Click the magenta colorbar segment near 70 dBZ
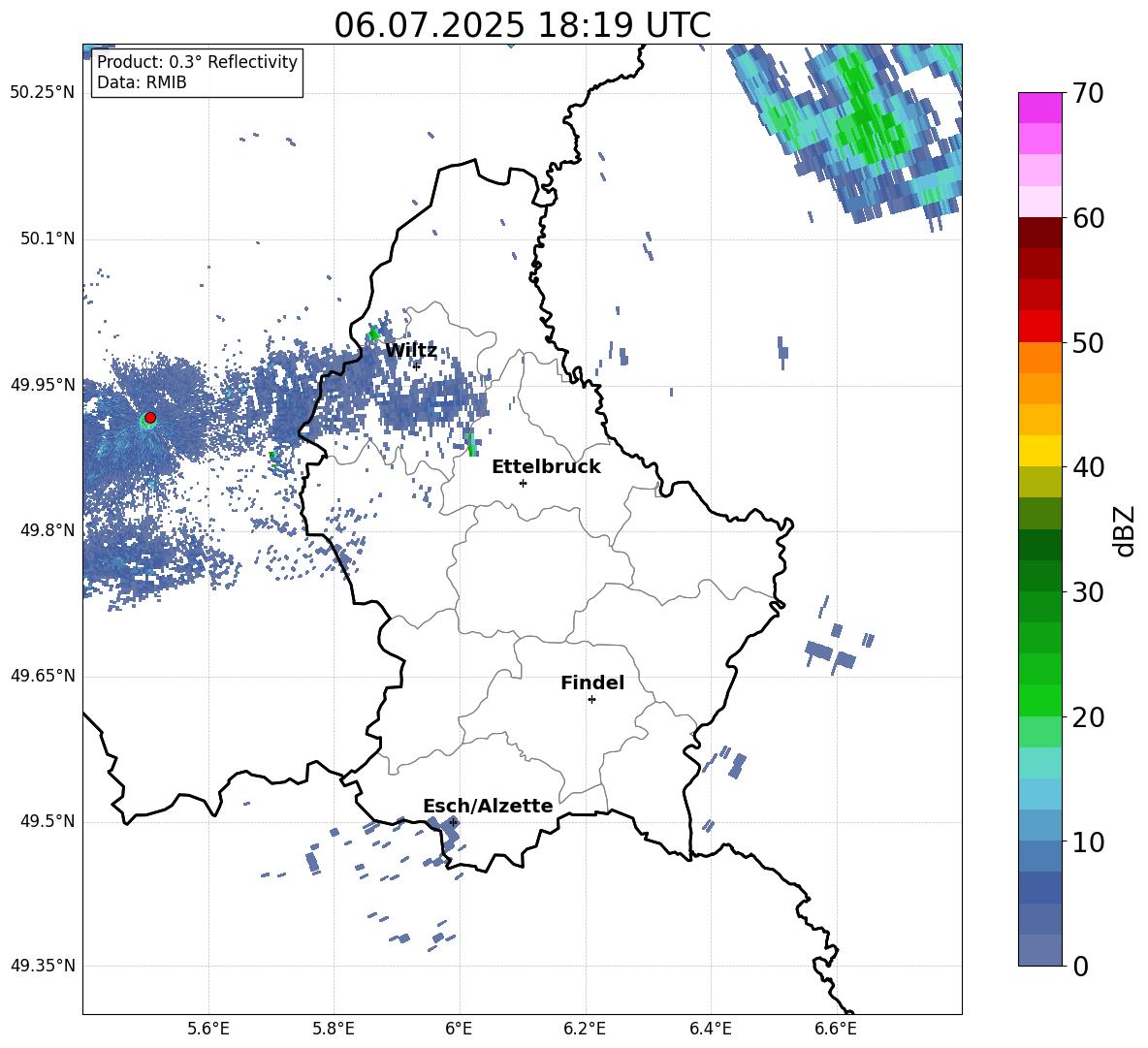The image size is (1148, 1048). [x=1039, y=108]
